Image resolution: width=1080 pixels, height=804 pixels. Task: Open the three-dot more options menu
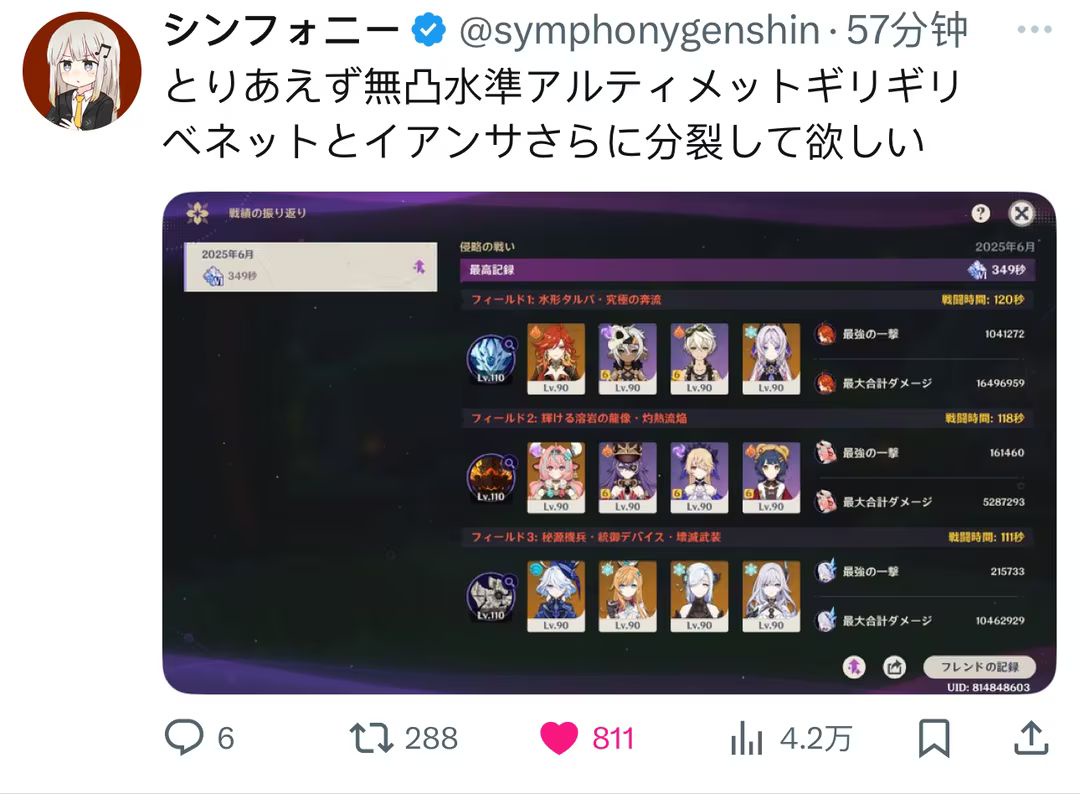(x=1035, y=30)
